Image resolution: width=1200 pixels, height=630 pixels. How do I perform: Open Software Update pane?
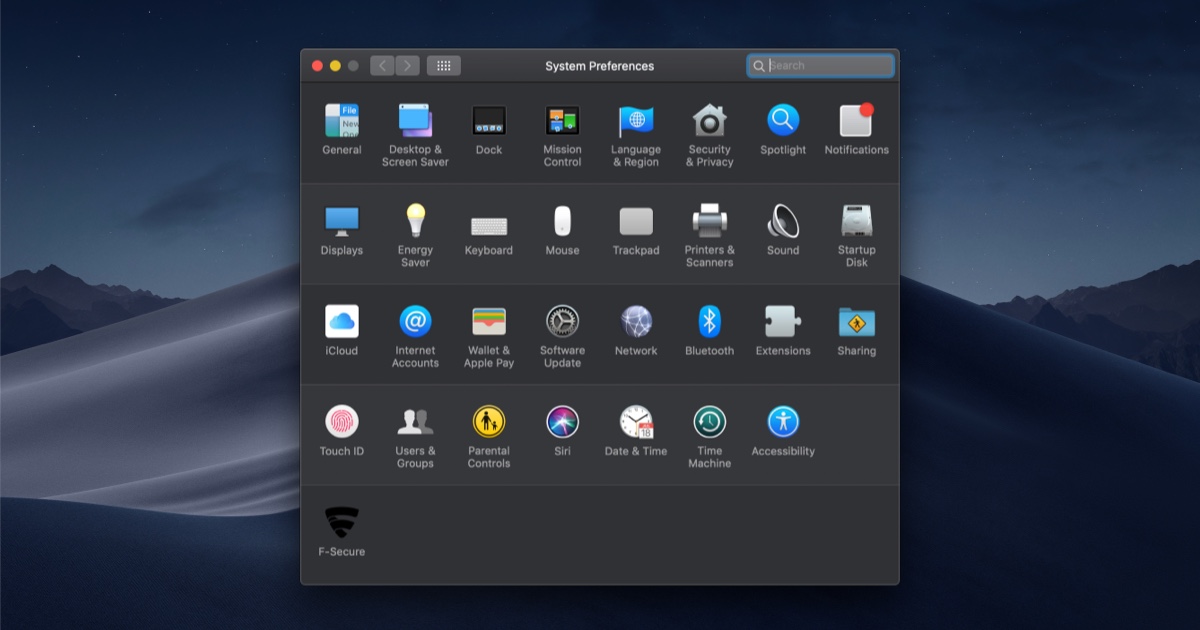(562, 322)
